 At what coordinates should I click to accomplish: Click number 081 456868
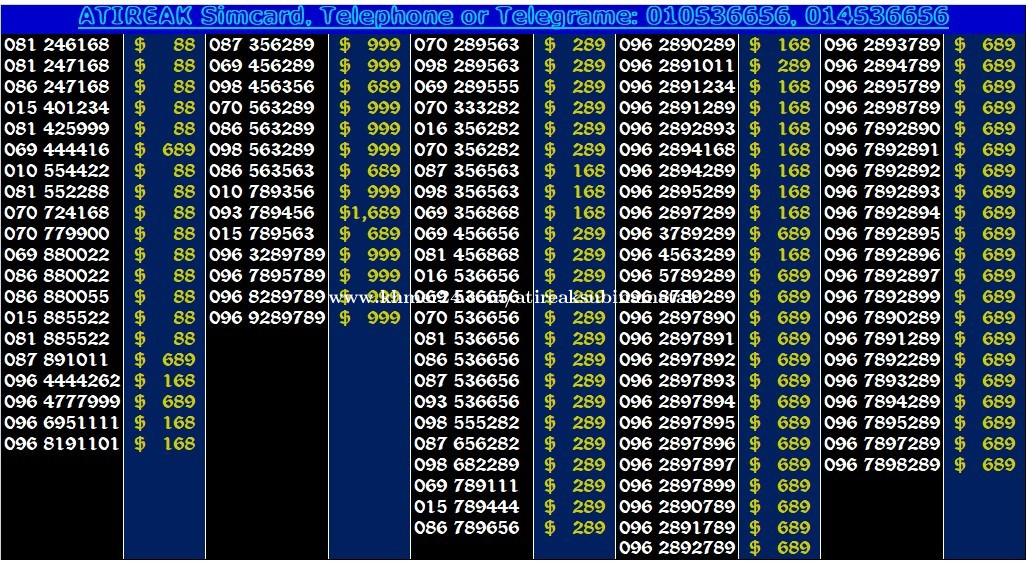467,255
